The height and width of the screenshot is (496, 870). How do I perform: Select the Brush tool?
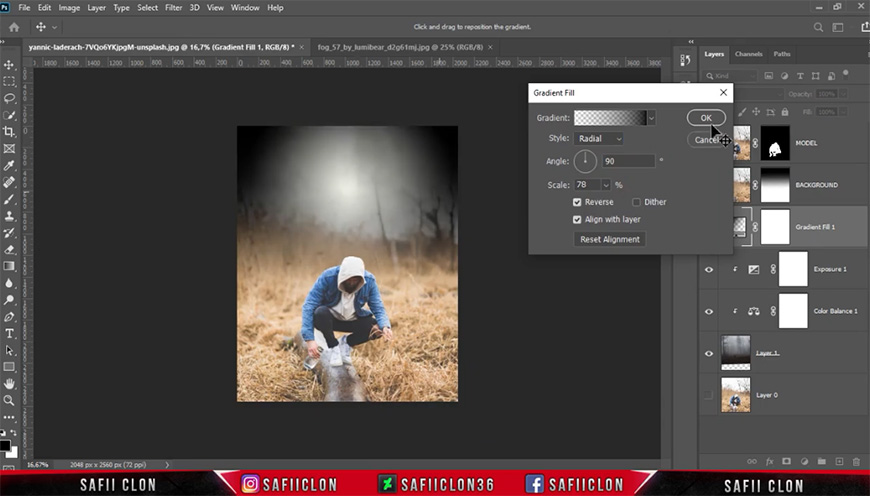(9, 199)
